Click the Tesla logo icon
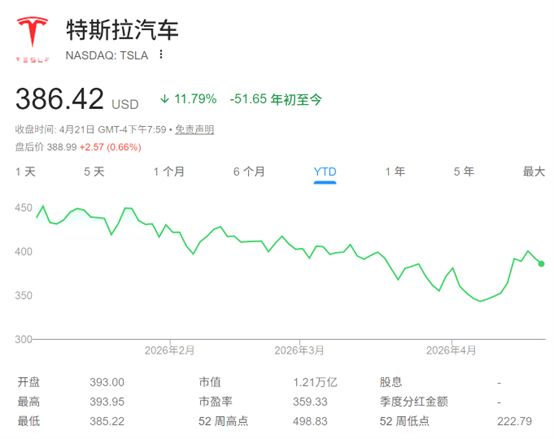Viewport: 554px width, 439px height. tap(32, 39)
